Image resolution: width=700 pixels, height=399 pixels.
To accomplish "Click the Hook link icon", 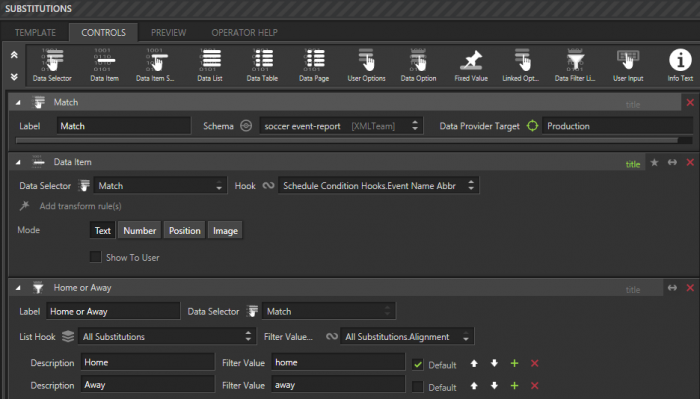I will tap(268, 186).
